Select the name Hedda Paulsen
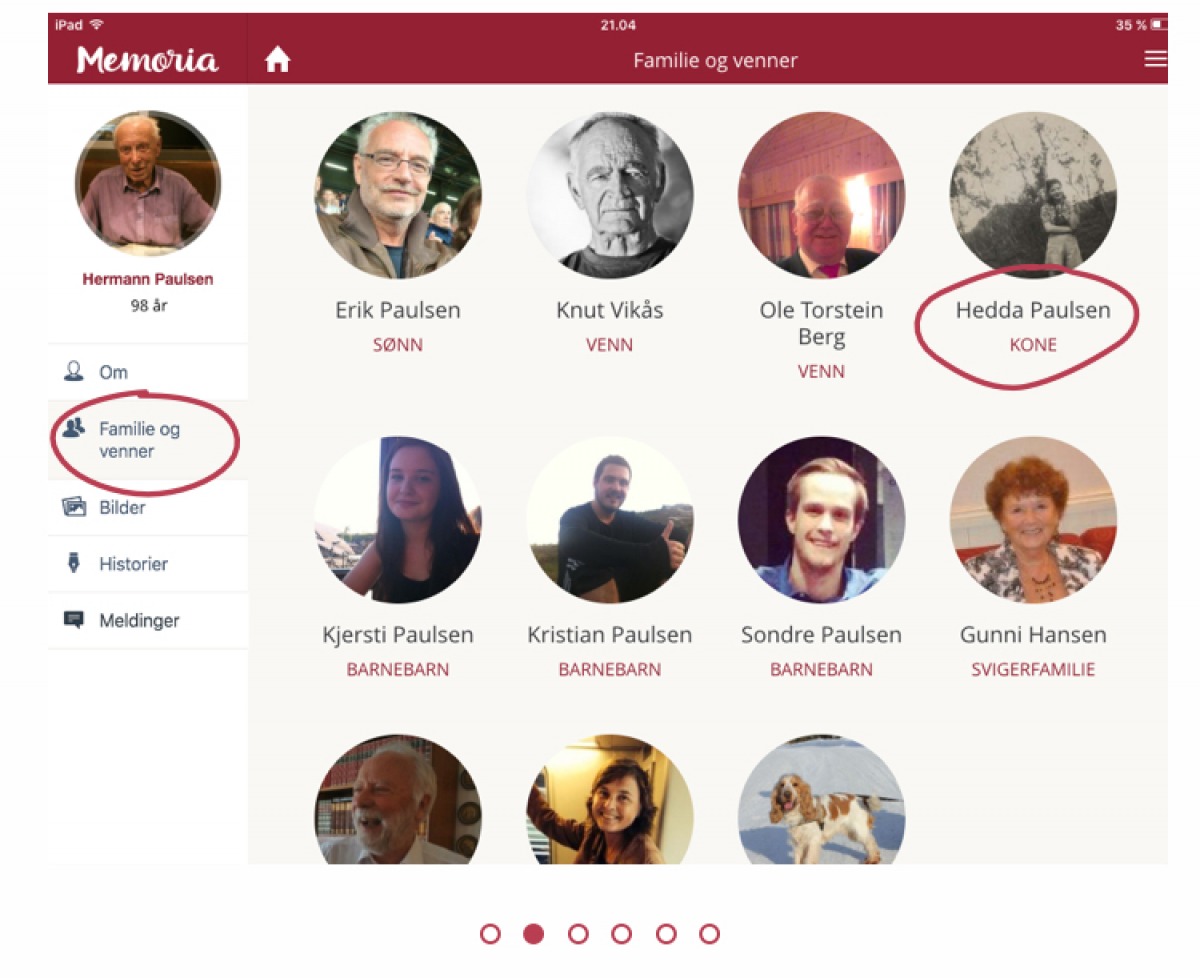Image resolution: width=1200 pixels, height=978 pixels. click(1033, 310)
